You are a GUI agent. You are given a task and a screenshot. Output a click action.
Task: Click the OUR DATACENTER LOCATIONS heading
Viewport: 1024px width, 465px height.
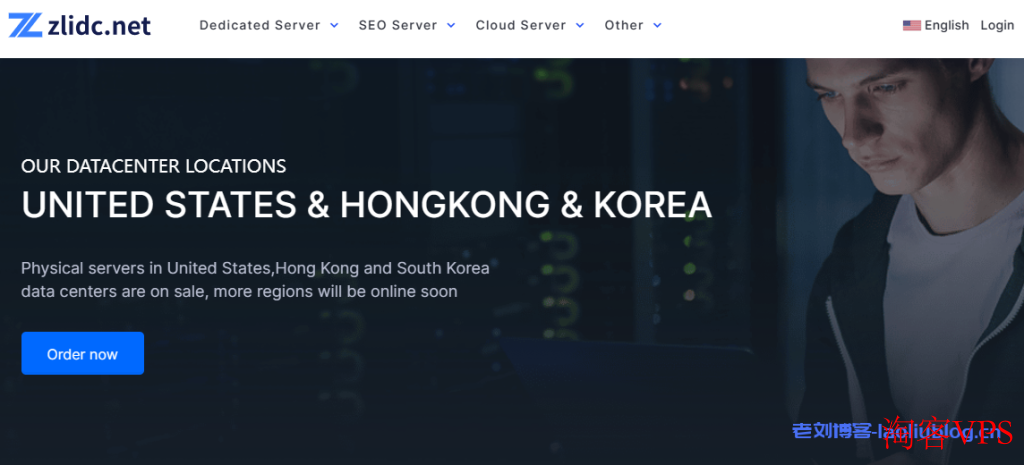(153, 167)
